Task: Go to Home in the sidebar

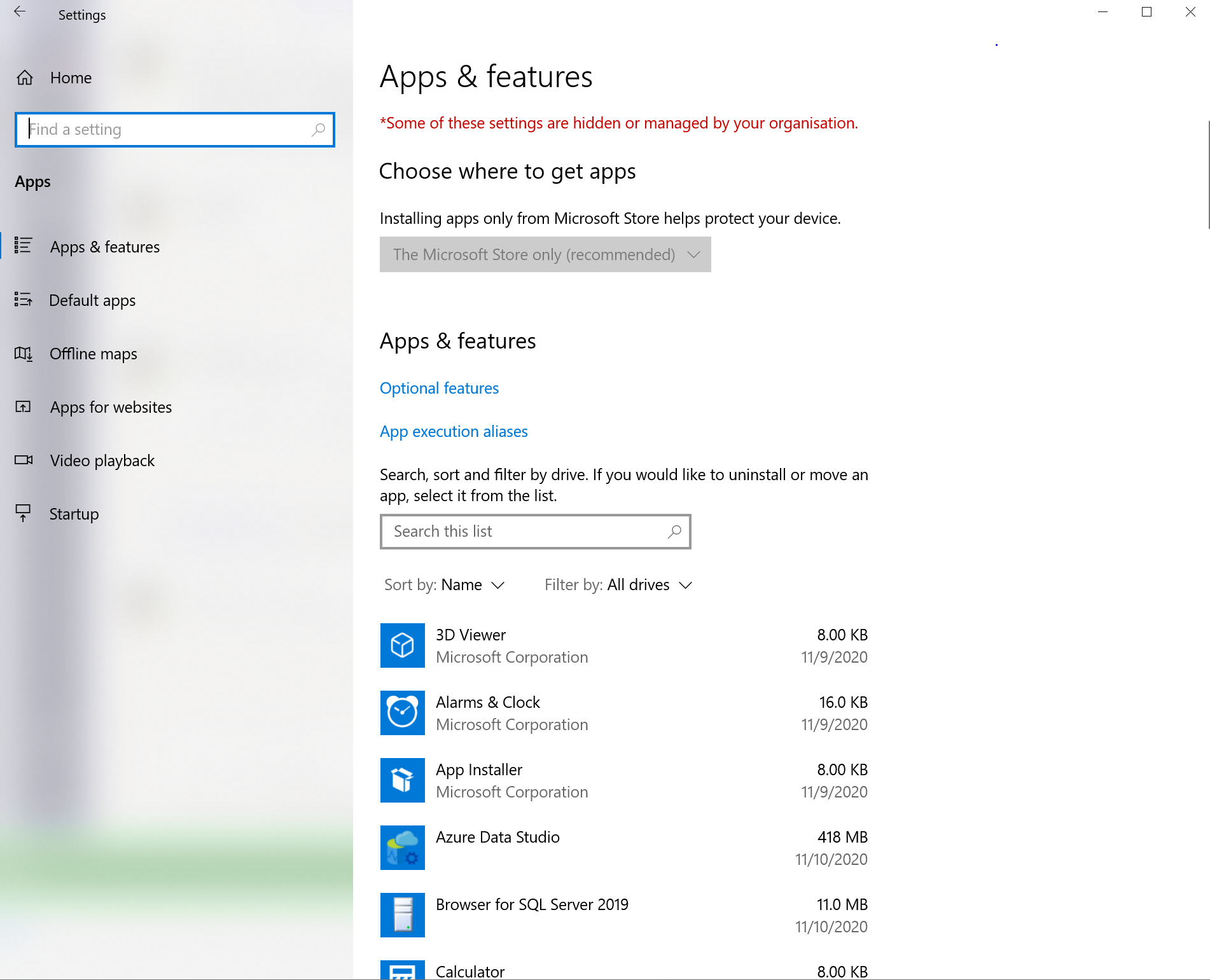Action: pos(71,78)
